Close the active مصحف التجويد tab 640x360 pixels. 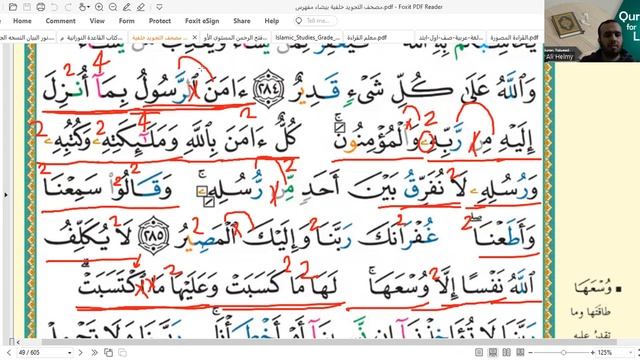pos(195,37)
